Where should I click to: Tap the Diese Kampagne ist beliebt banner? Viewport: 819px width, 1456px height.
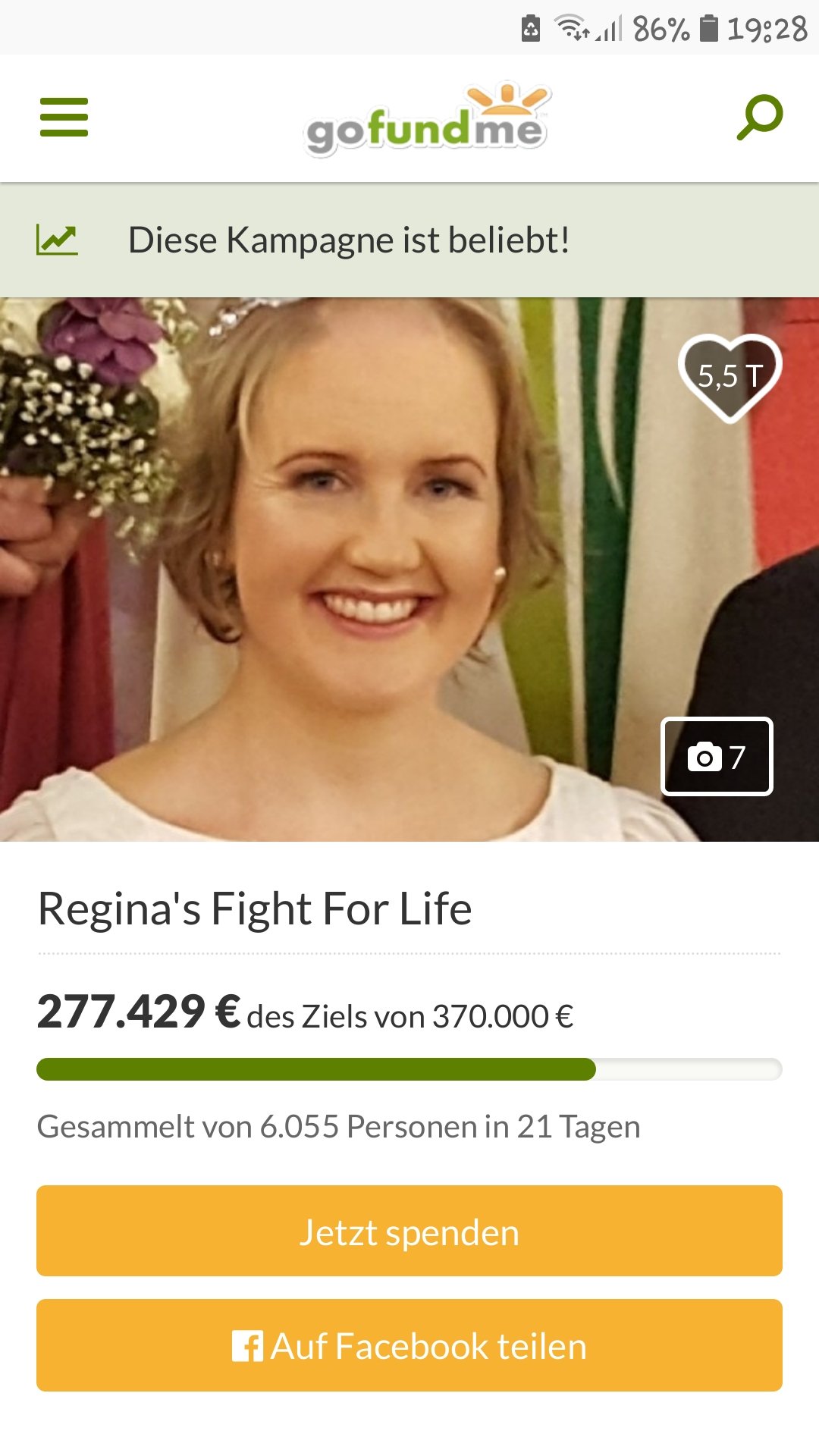tap(409, 240)
